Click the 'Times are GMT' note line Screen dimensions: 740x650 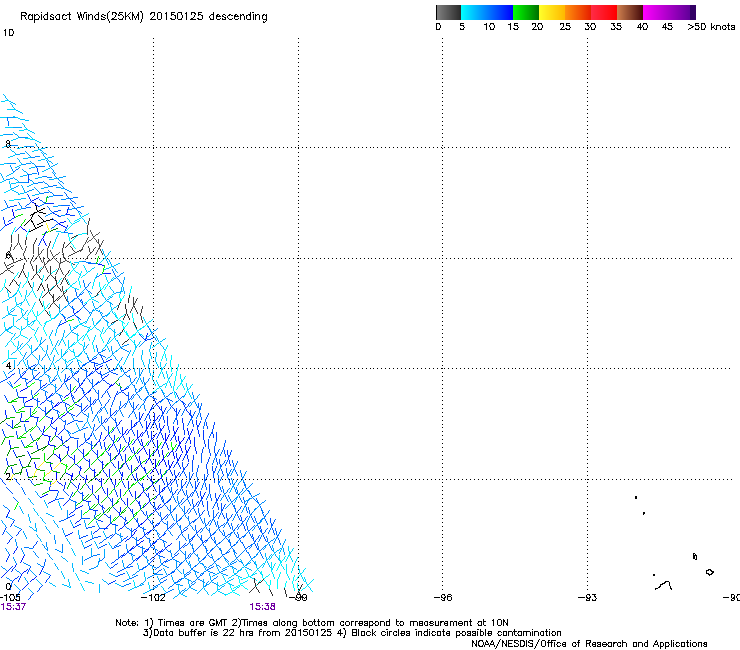(312, 623)
